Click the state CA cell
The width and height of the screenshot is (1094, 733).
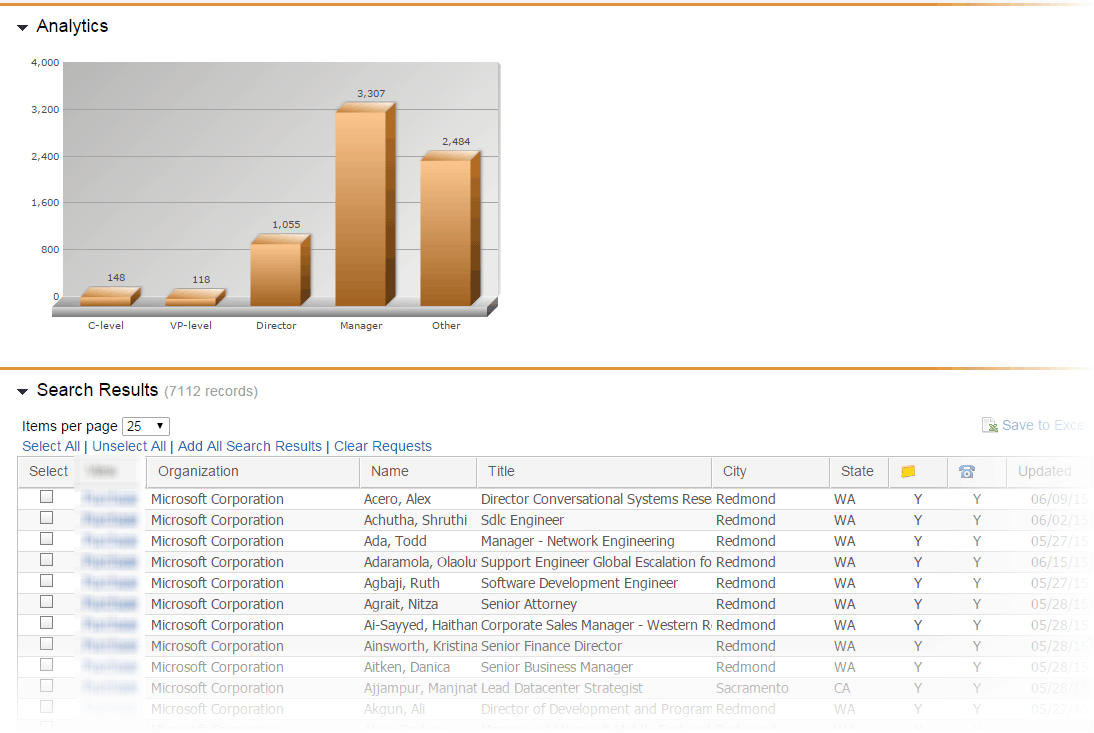click(842, 688)
